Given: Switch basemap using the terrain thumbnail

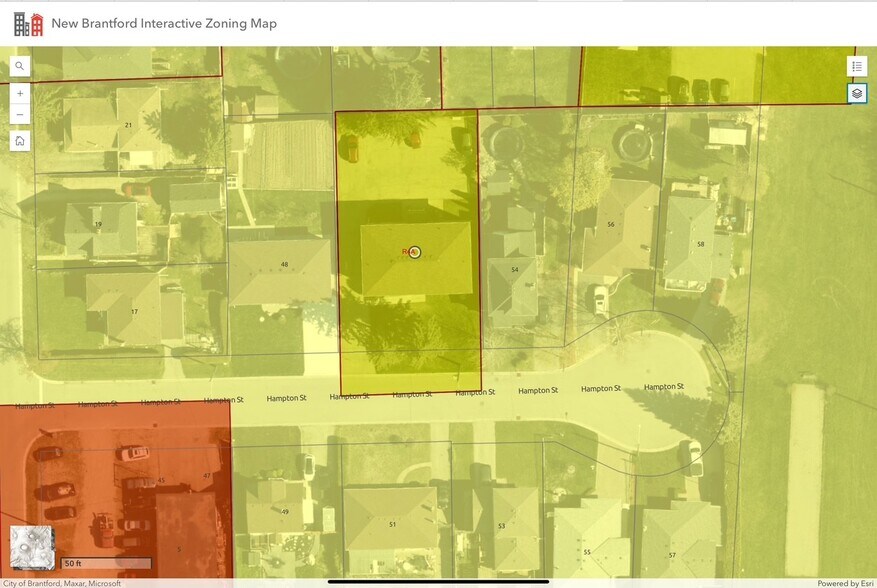Looking at the screenshot, I should click(x=31, y=546).
